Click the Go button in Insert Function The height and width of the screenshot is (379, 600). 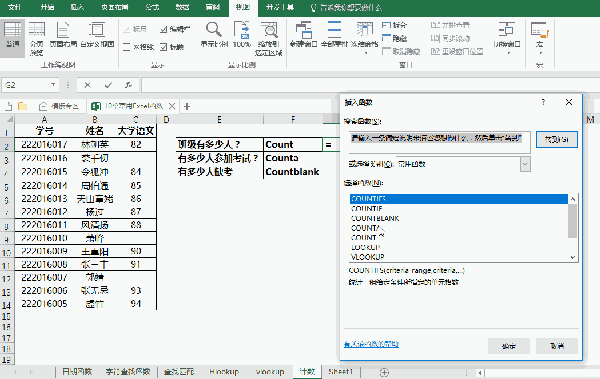(557, 139)
